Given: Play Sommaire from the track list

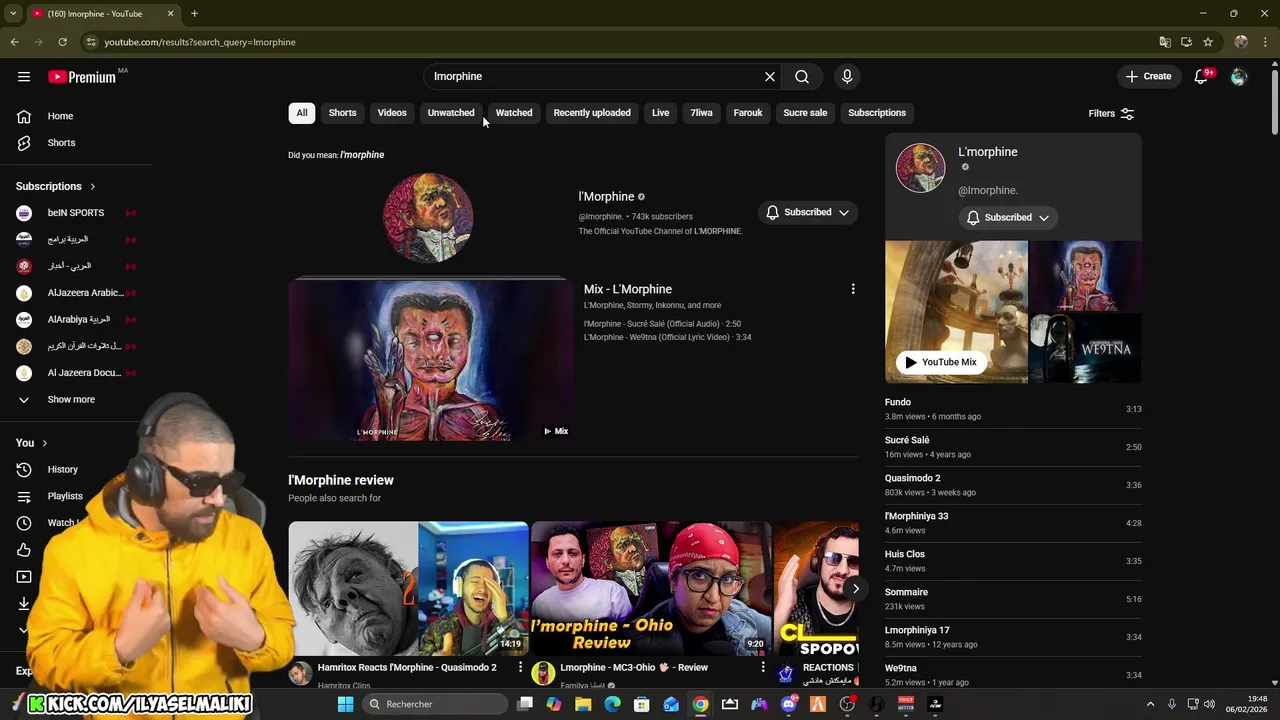Looking at the screenshot, I should click(1013, 599).
